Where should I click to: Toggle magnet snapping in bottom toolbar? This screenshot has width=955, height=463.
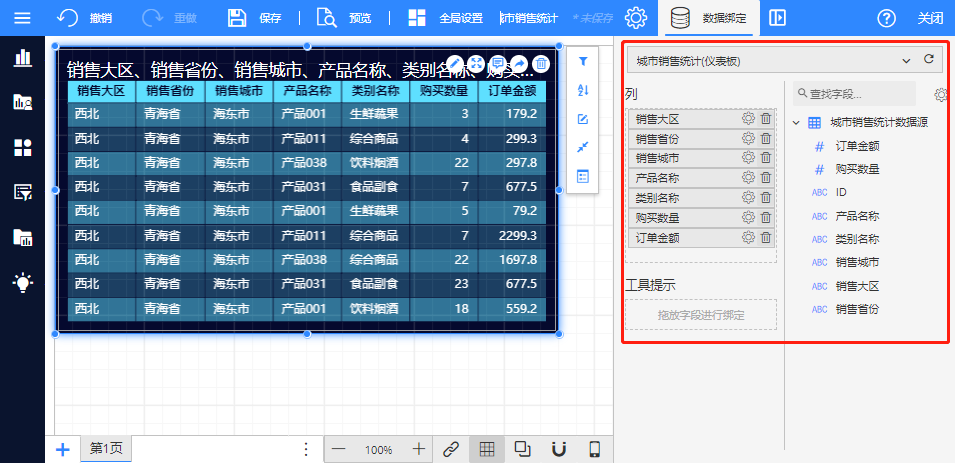tap(559, 449)
